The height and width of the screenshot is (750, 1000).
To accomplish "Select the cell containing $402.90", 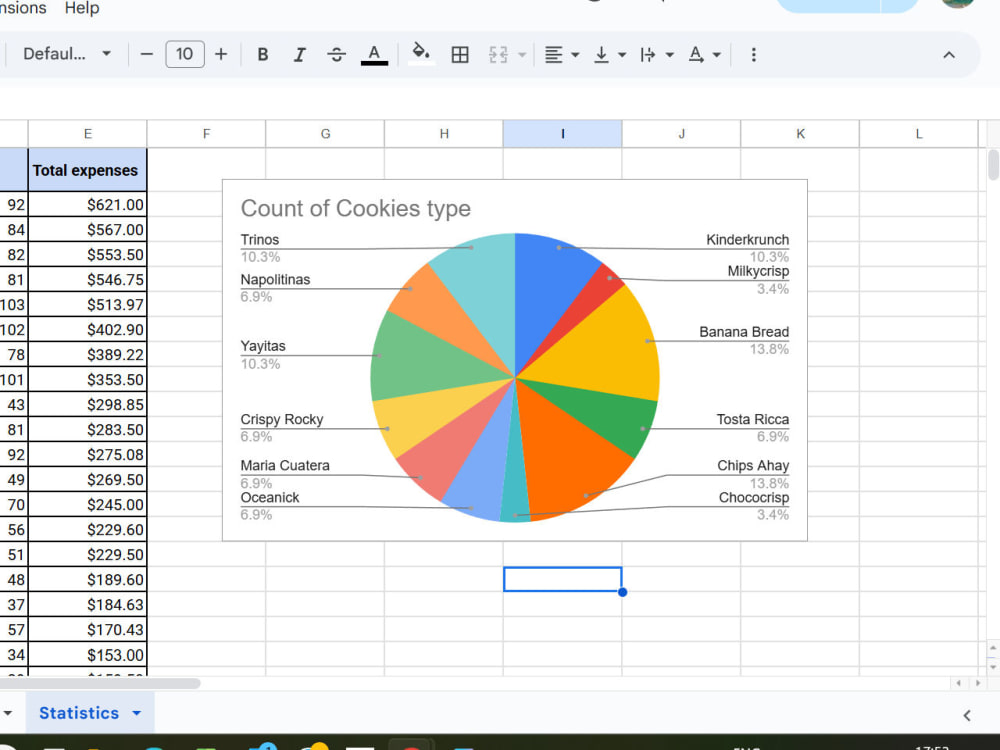I will [88, 330].
